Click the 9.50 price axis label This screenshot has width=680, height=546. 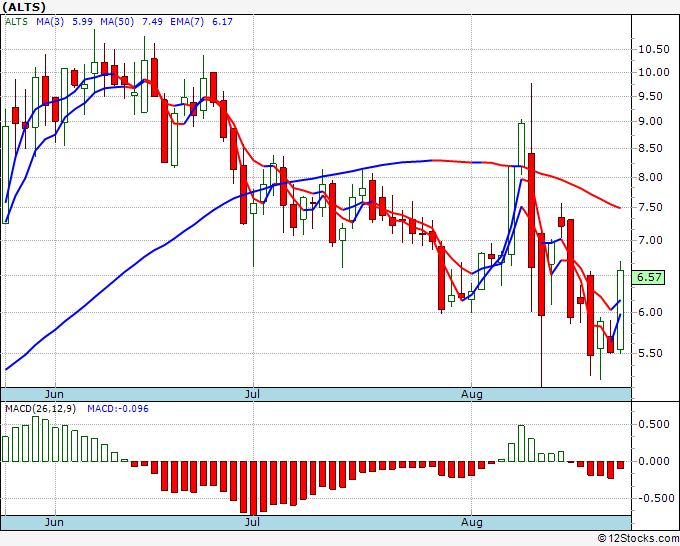pyautogui.click(x=650, y=96)
